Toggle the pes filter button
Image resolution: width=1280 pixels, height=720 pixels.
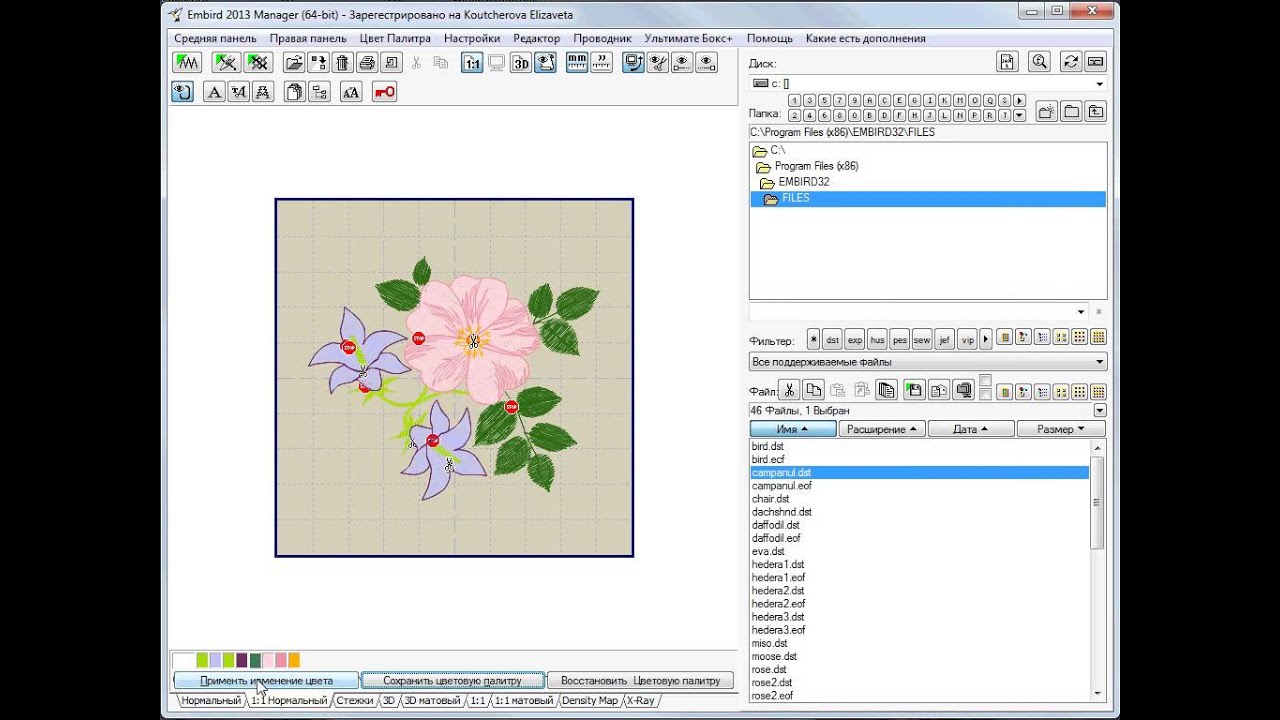[900, 340]
